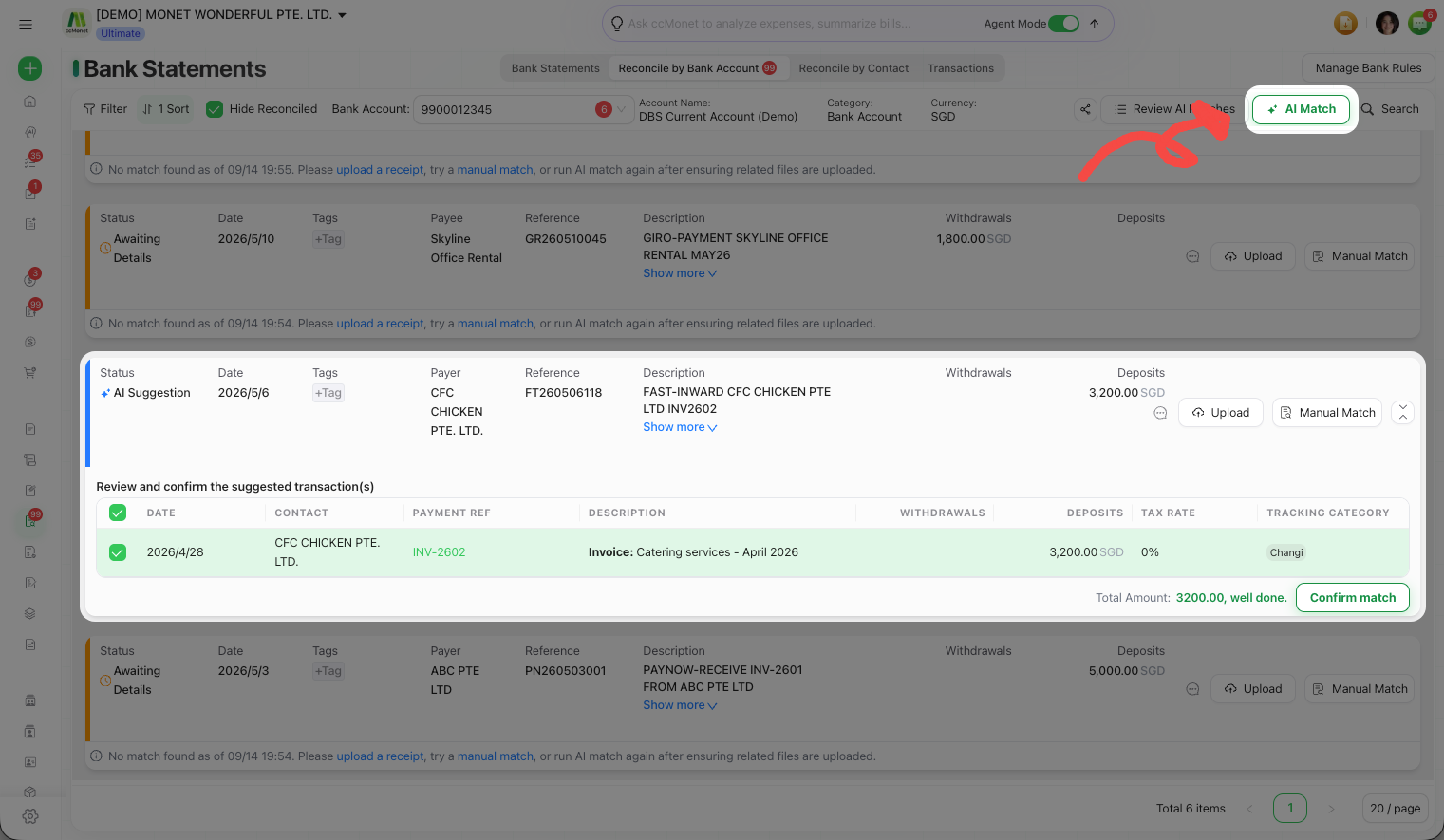
Task: Click Manual Match for CFC Chicken row
Action: click(x=1327, y=413)
